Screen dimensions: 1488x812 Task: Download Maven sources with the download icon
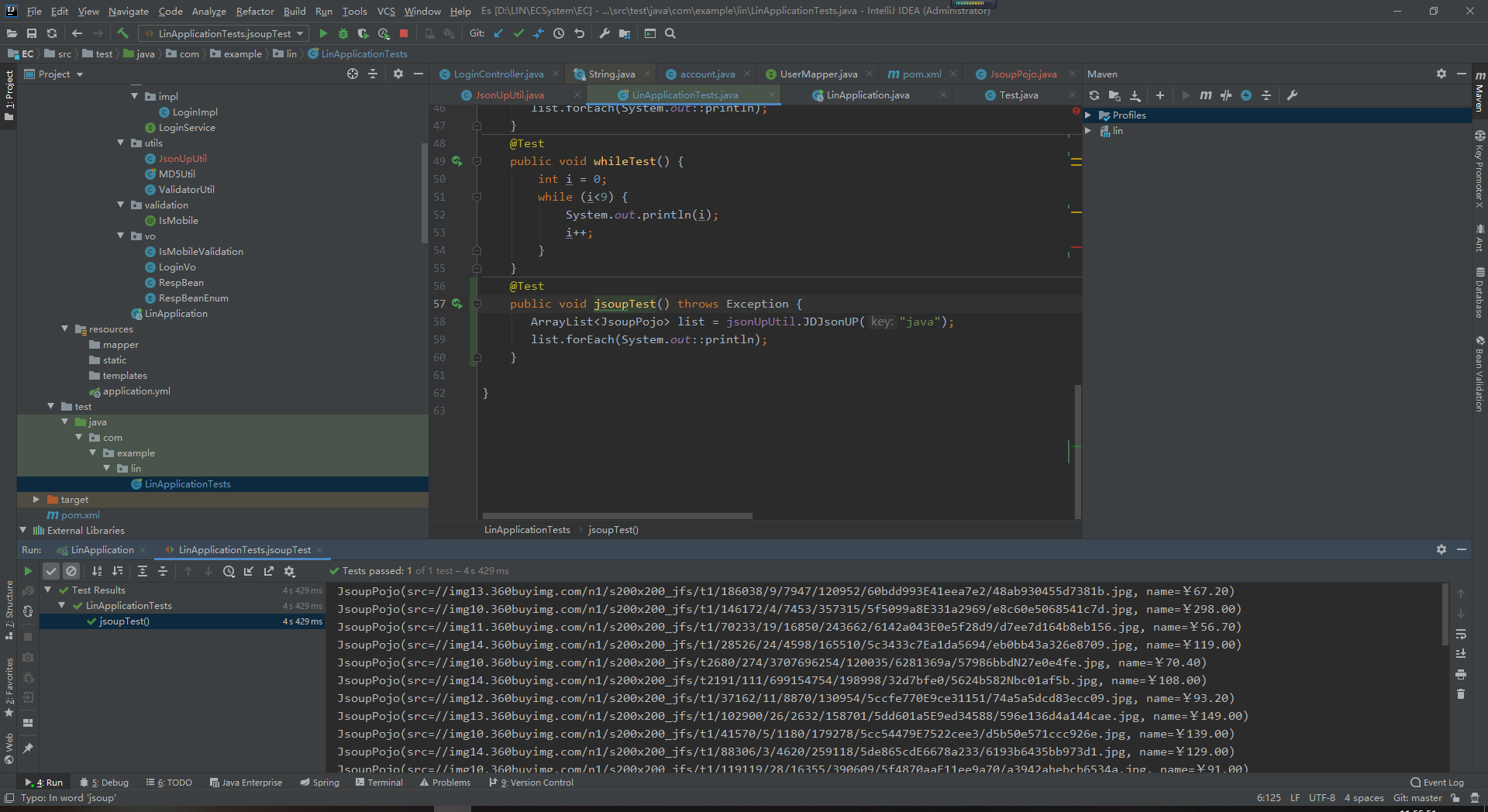(1135, 95)
